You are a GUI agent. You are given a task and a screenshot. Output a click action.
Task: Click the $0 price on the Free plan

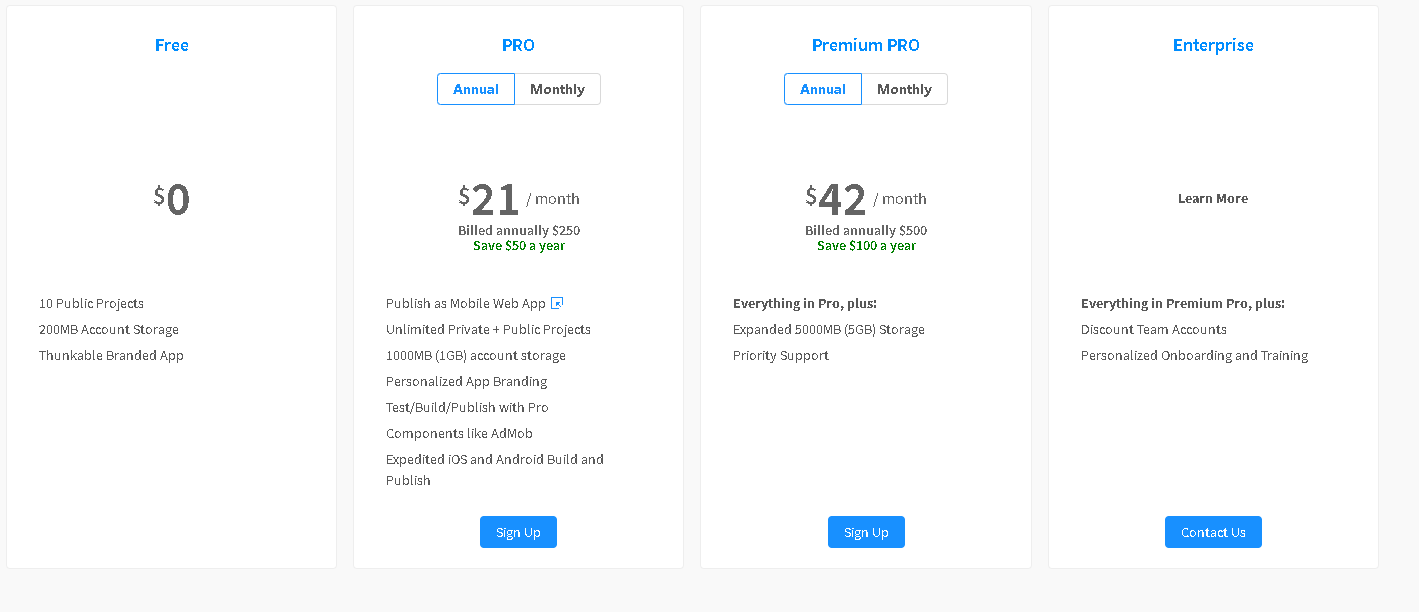172,199
